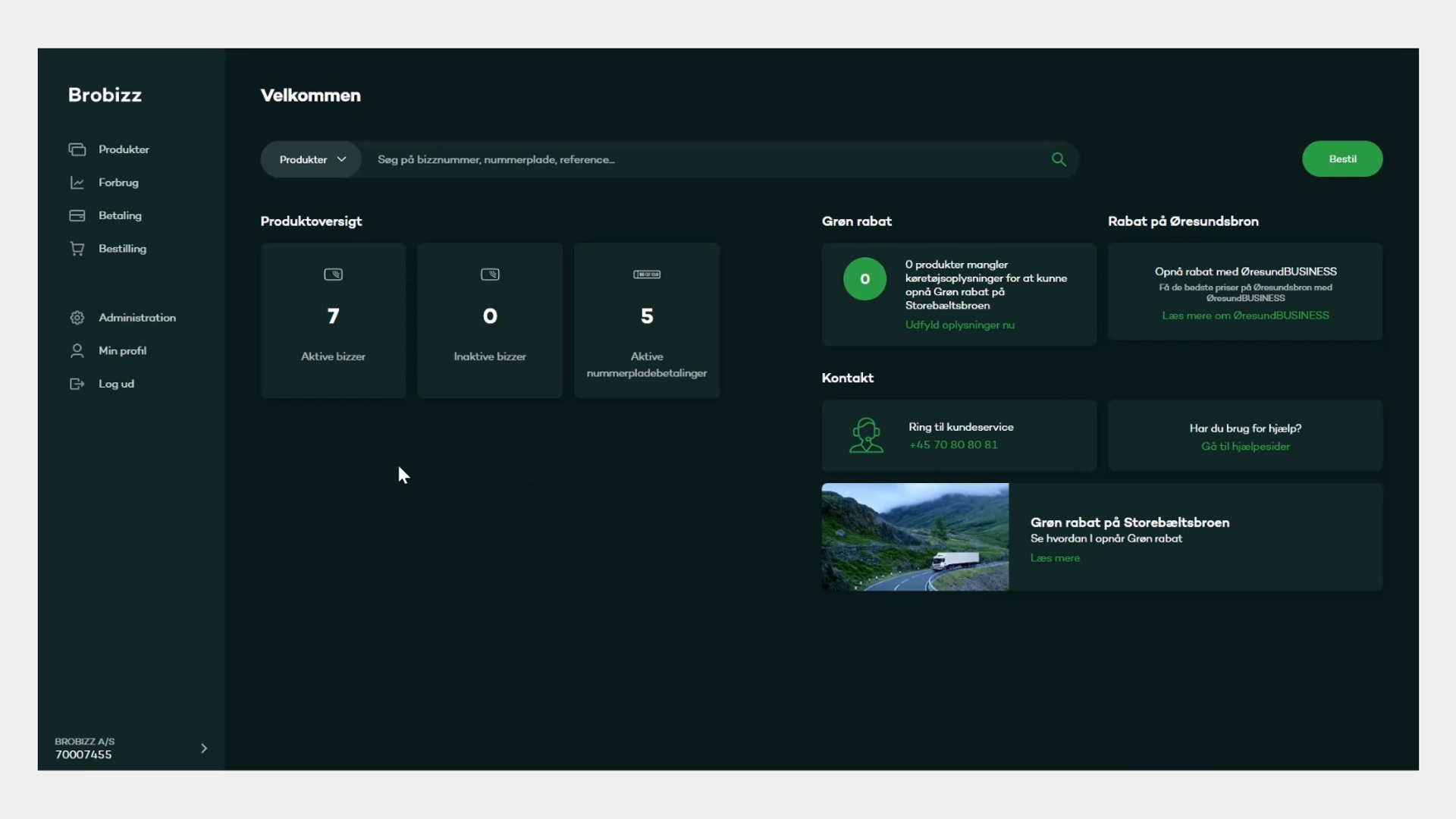Click the Produkter sidebar icon
The height and width of the screenshot is (819, 1456).
(x=77, y=149)
